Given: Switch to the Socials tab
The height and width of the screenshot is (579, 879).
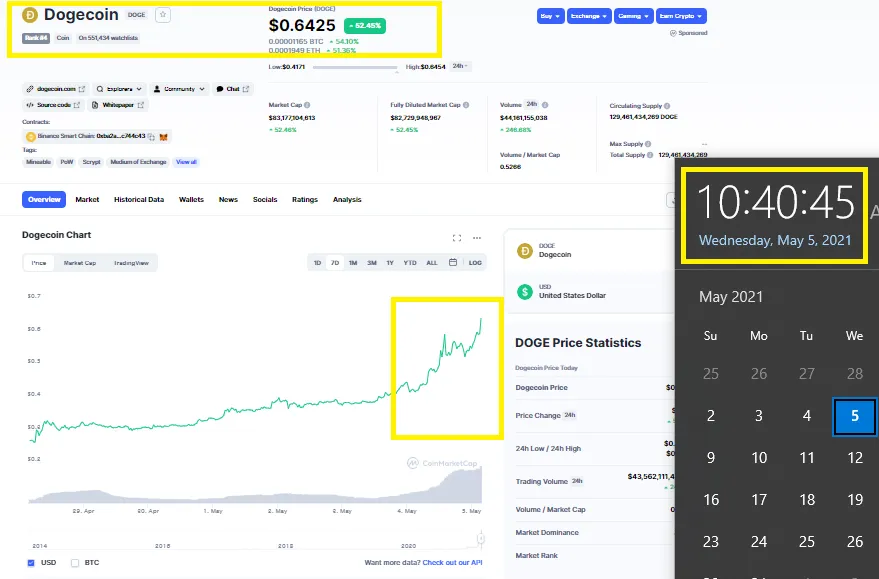Looking at the screenshot, I should [x=265, y=200].
